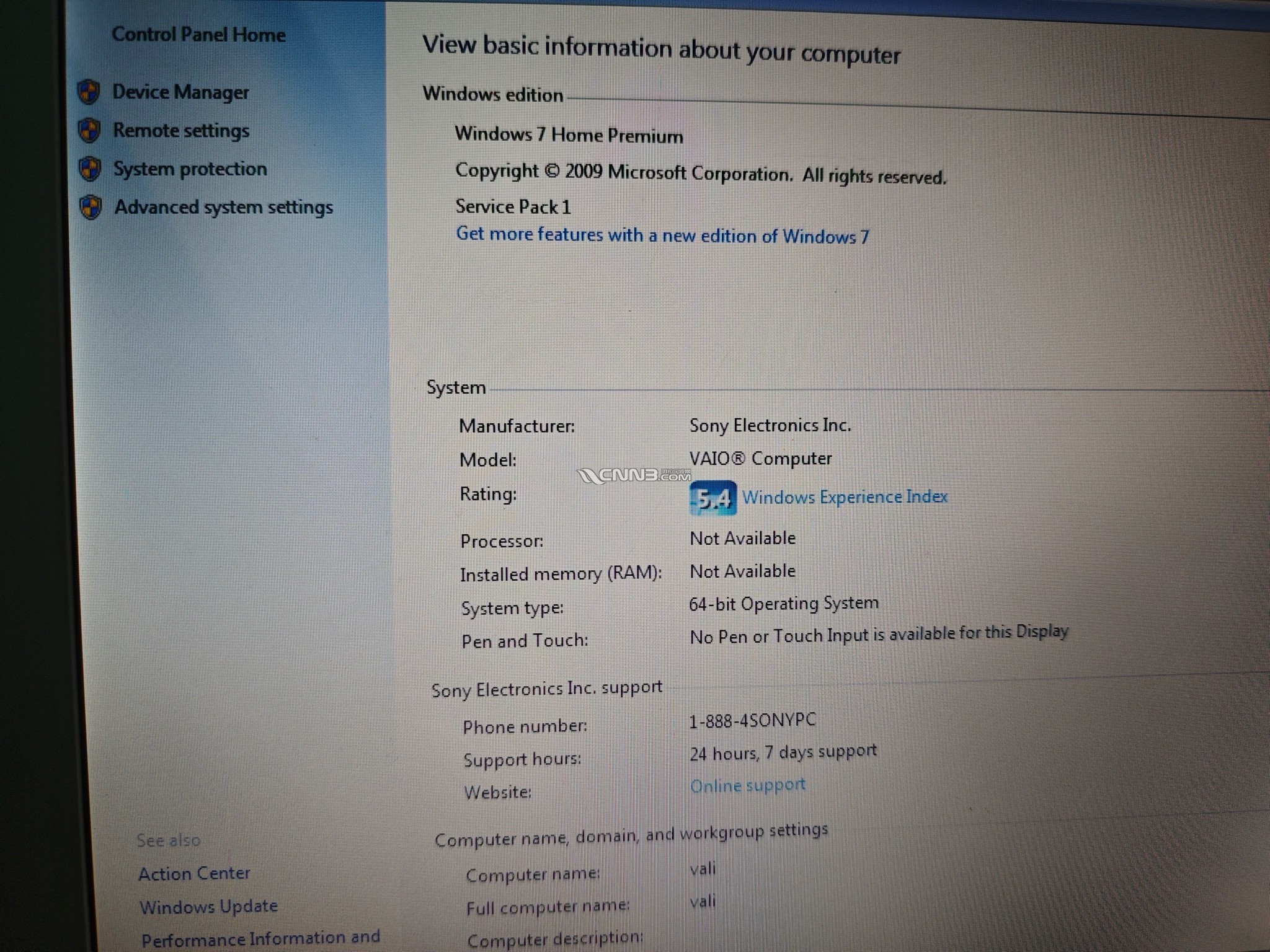Image resolution: width=1270 pixels, height=952 pixels.
Task: Click the System protection shield icon
Action: coord(90,169)
